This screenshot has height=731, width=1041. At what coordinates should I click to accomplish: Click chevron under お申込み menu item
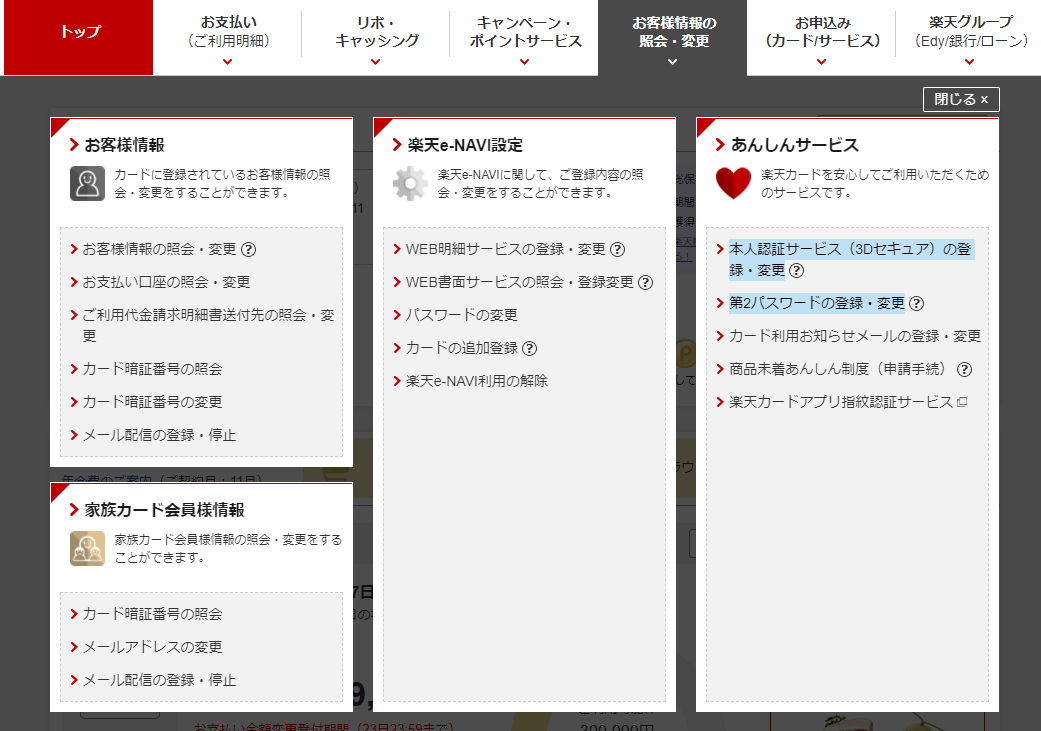821,62
